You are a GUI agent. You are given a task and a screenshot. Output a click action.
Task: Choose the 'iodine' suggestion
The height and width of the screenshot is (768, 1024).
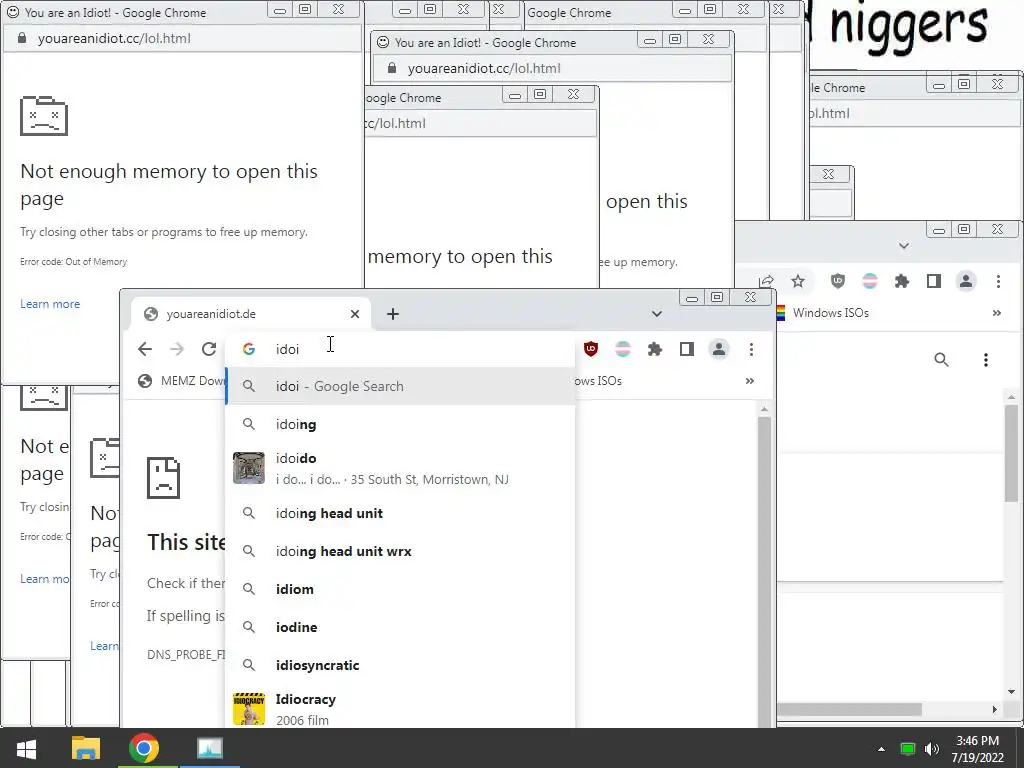point(400,627)
